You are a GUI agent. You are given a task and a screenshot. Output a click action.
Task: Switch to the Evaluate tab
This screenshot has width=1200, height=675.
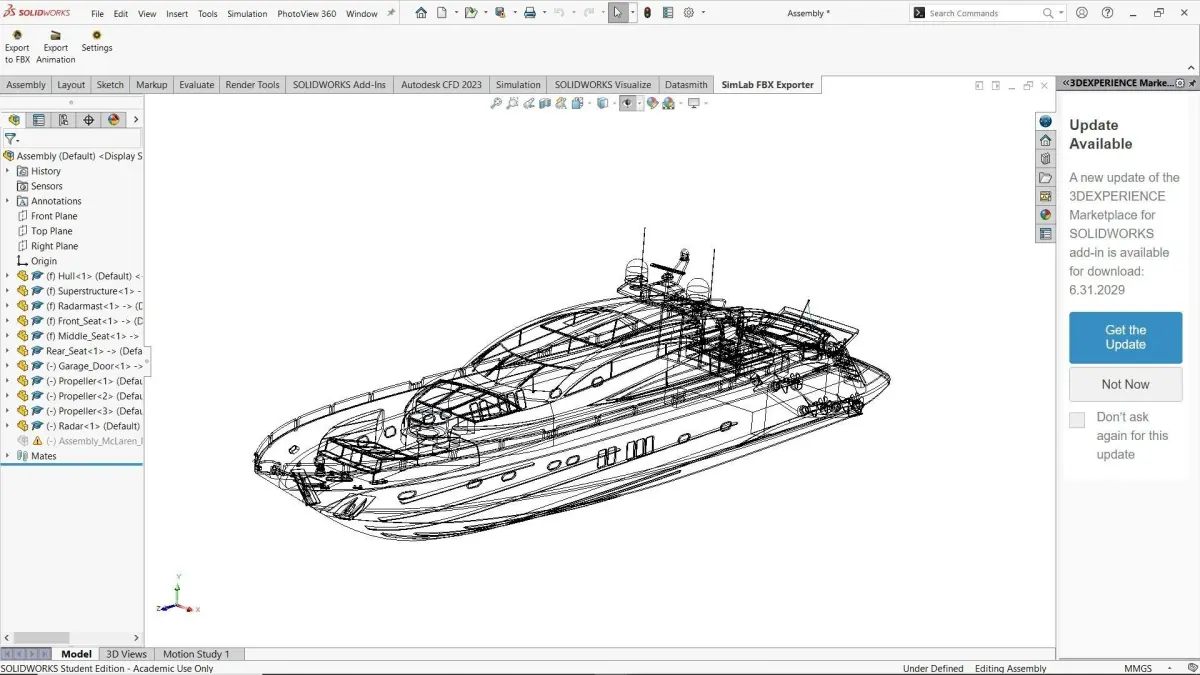coord(197,85)
